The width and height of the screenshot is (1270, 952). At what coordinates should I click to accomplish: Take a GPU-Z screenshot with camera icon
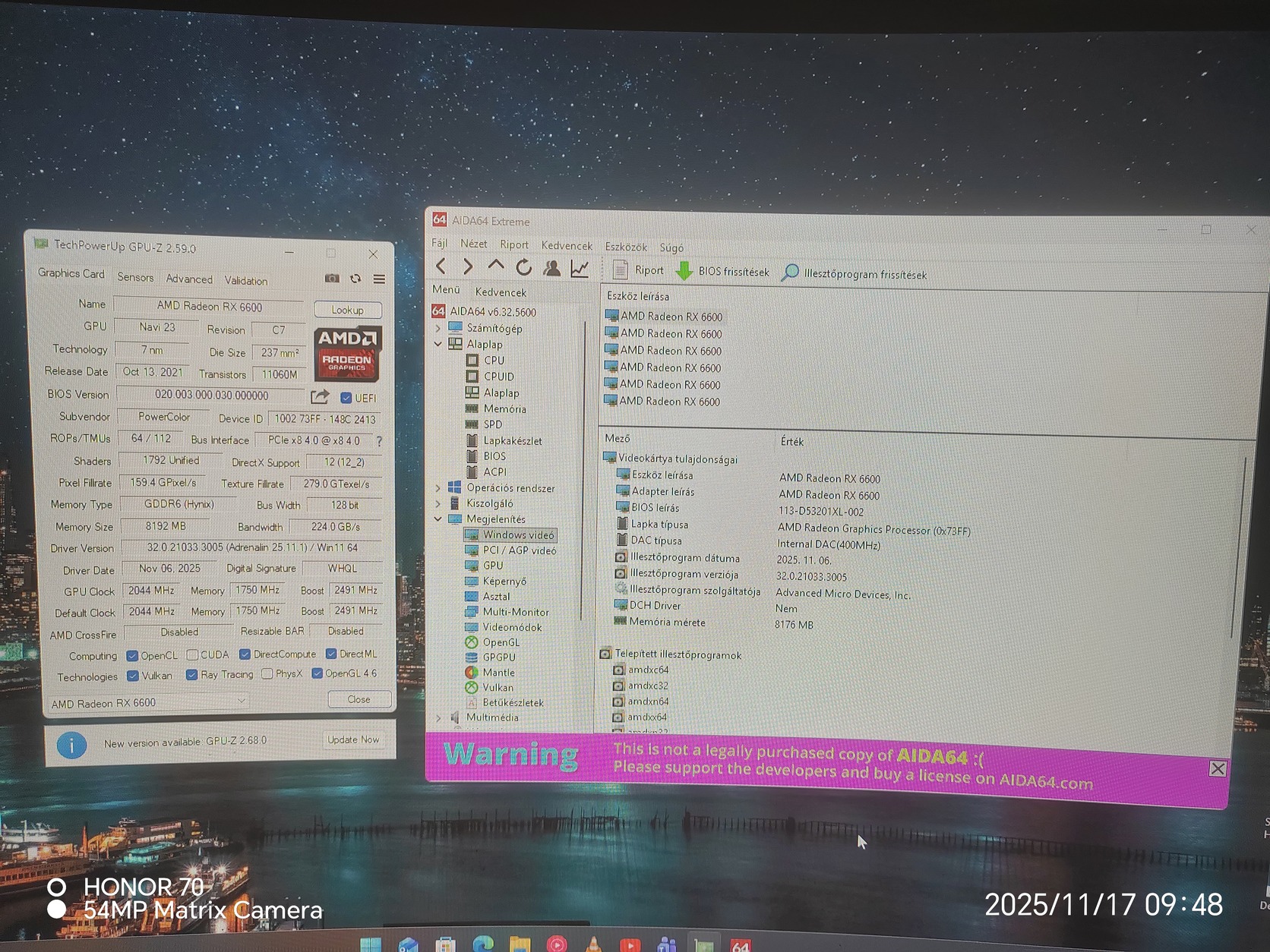[332, 279]
